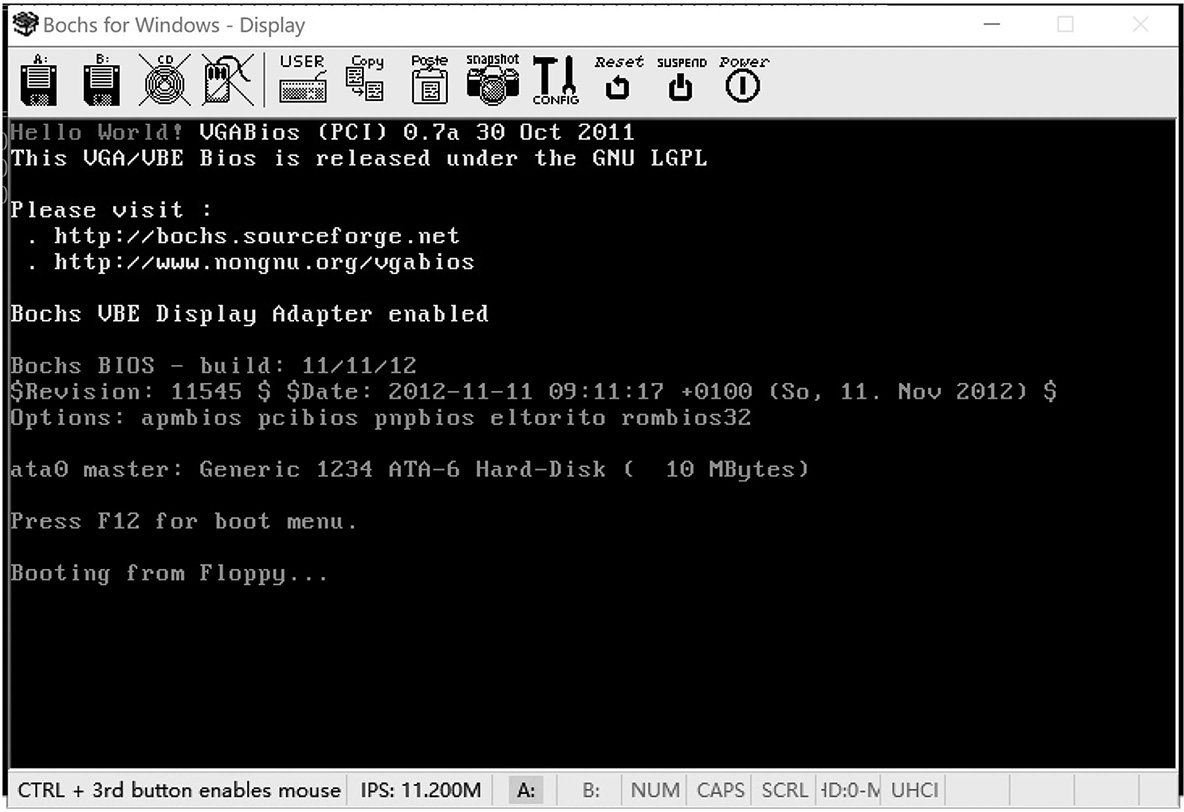
Task: Open the USER keyboard shortcut button
Action: [x=303, y=79]
